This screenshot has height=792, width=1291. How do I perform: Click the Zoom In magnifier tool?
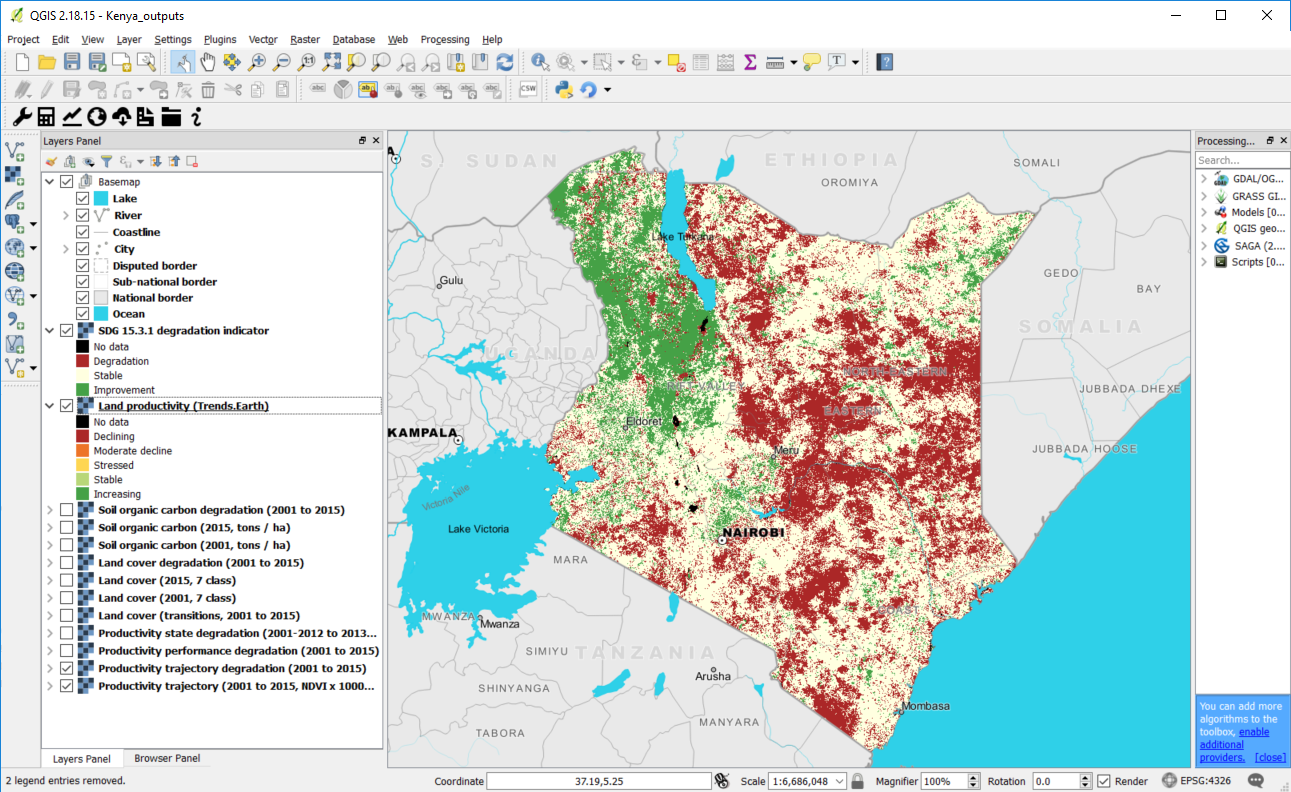point(257,62)
